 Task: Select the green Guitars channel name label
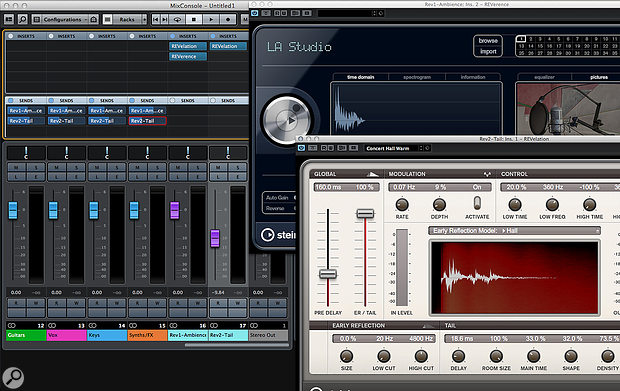[x=26, y=335]
